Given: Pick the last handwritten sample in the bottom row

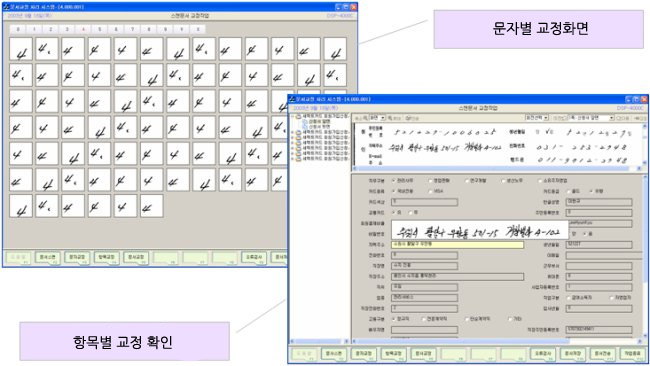Looking at the screenshot, I should (151, 206).
